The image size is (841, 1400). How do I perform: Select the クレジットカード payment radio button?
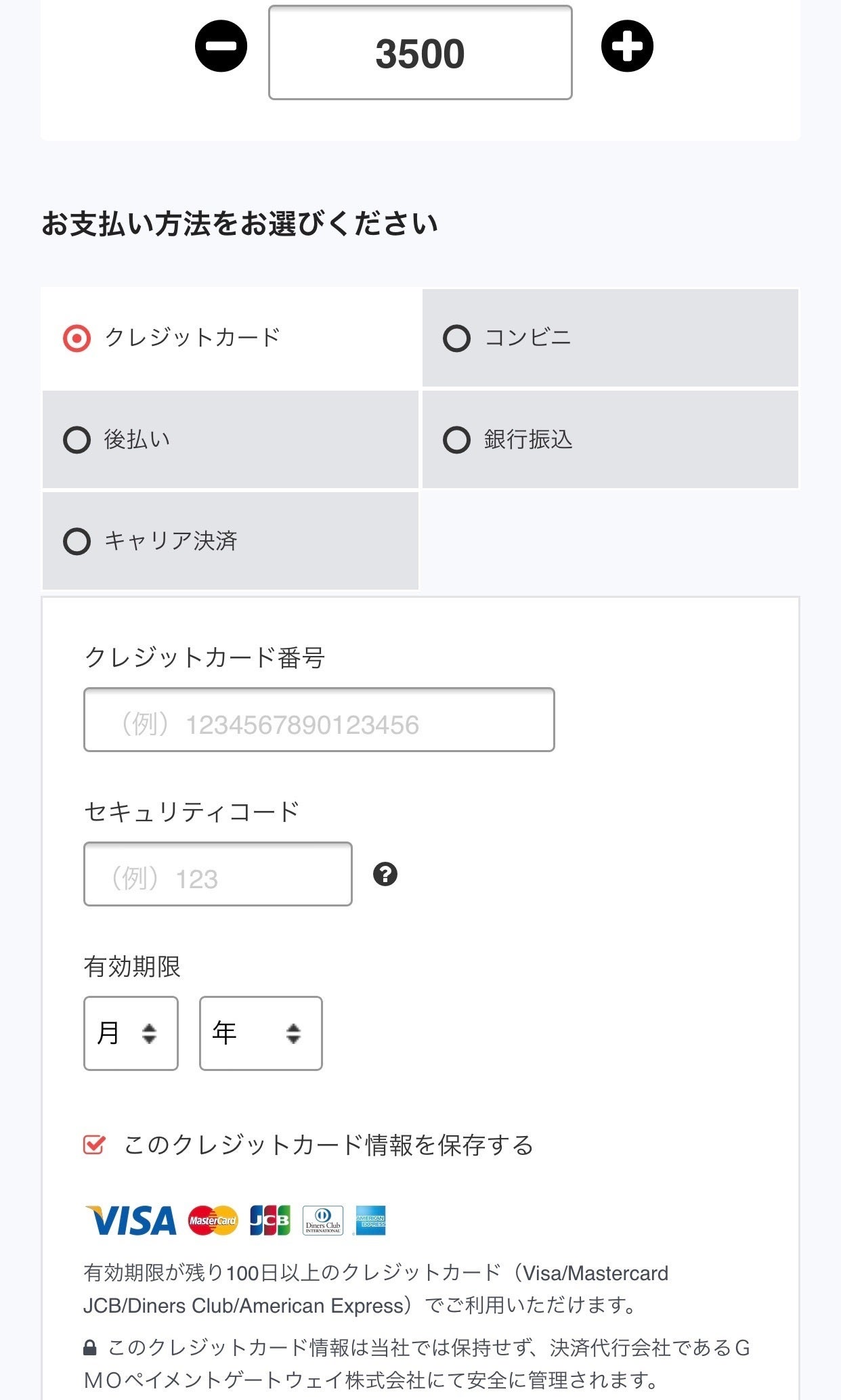77,338
